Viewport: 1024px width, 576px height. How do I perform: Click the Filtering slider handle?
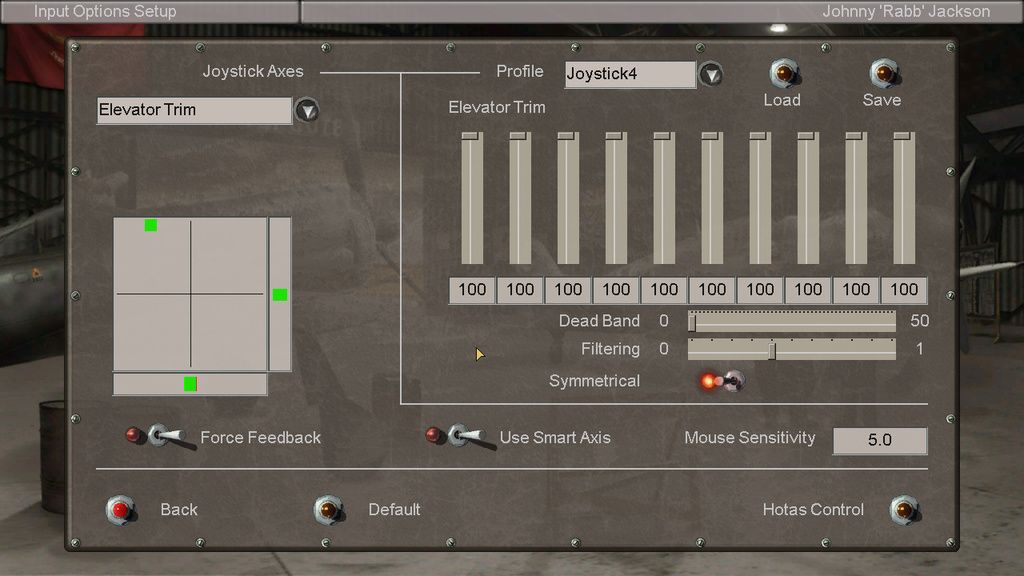click(x=772, y=350)
